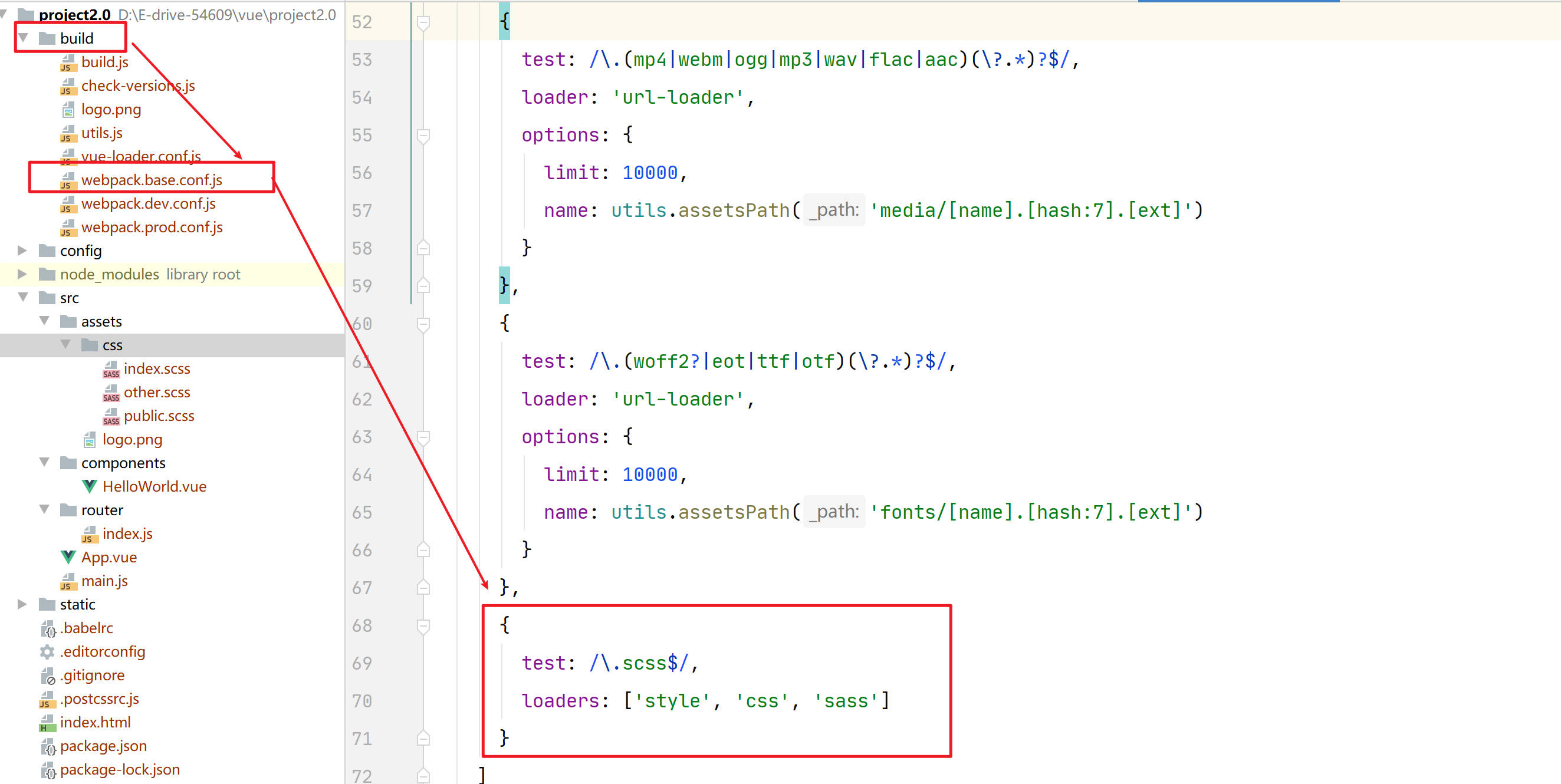Click the package.json file icon
Image resolution: width=1561 pixels, height=784 pixels.
click(47, 746)
